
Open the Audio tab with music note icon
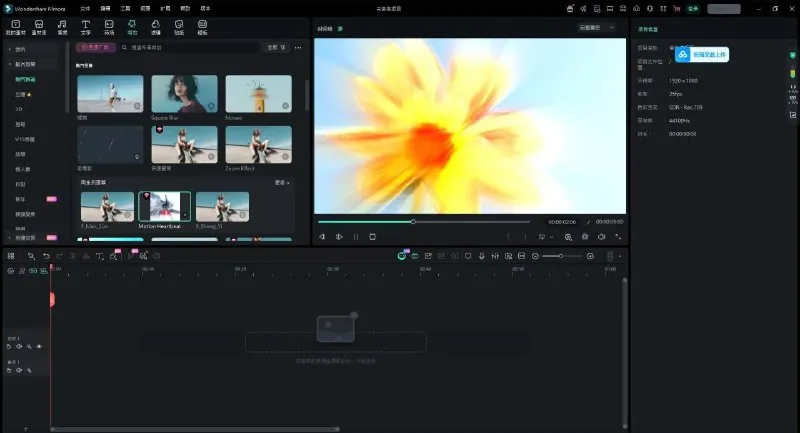[x=62, y=24]
